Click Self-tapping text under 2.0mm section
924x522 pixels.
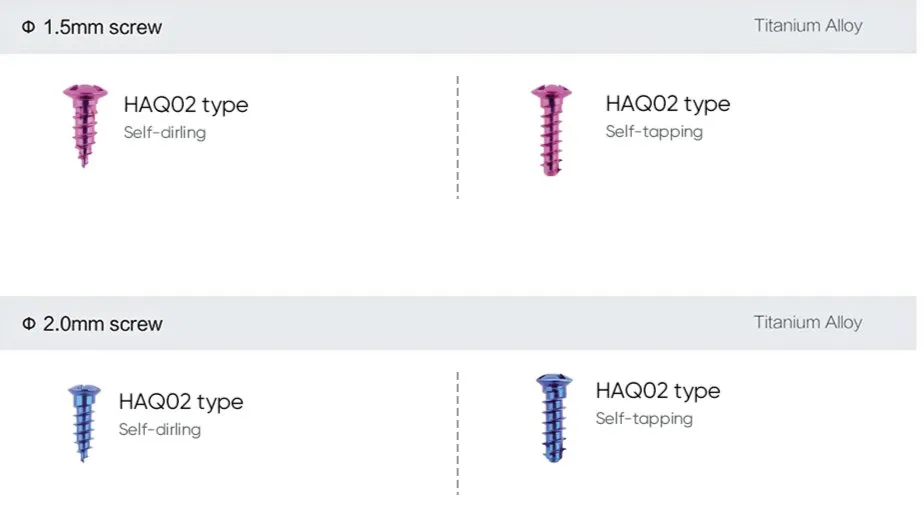pyautogui.click(x=644, y=418)
